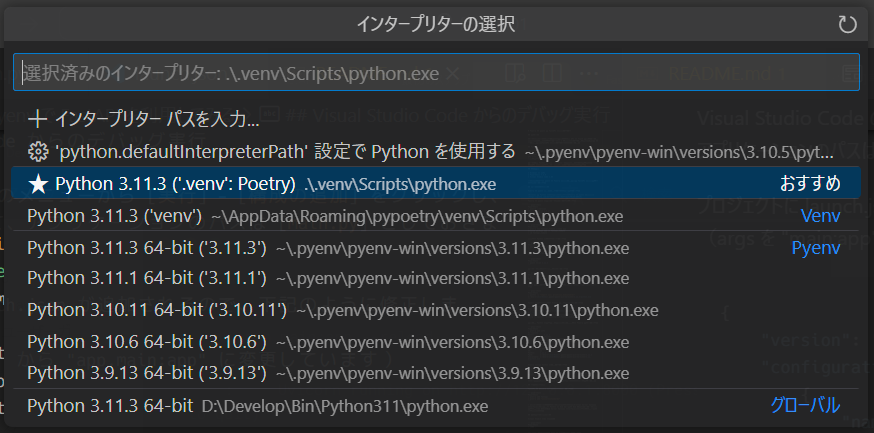The image size is (874, 433).
Task: Choose 'インタープリター パスを入力...' option
Action: point(436,119)
